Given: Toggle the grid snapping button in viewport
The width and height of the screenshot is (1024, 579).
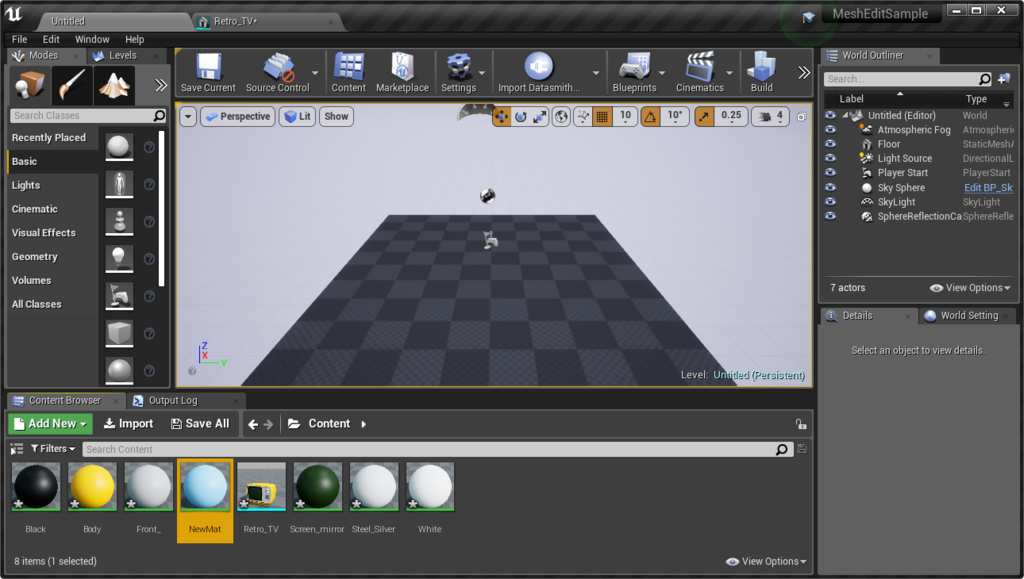Looking at the screenshot, I should pyautogui.click(x=602, y=116).
